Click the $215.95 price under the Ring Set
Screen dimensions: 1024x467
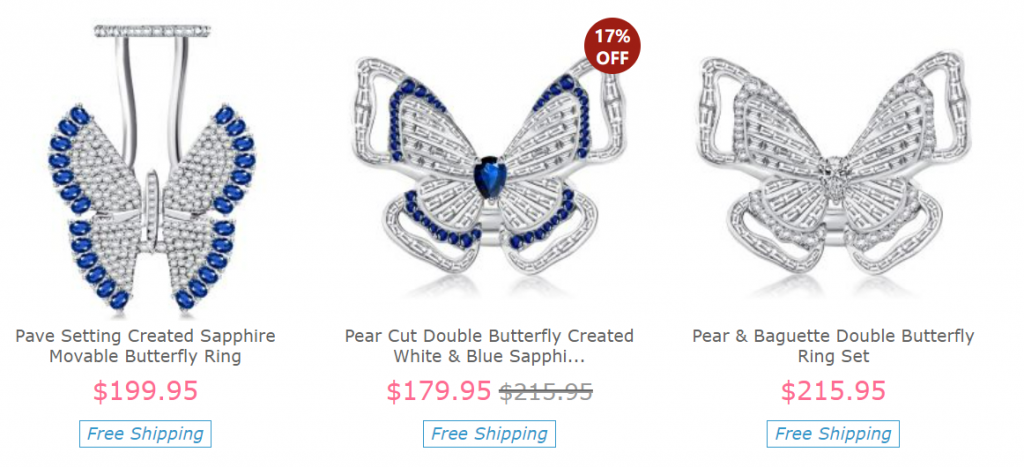tap(833, 391)
